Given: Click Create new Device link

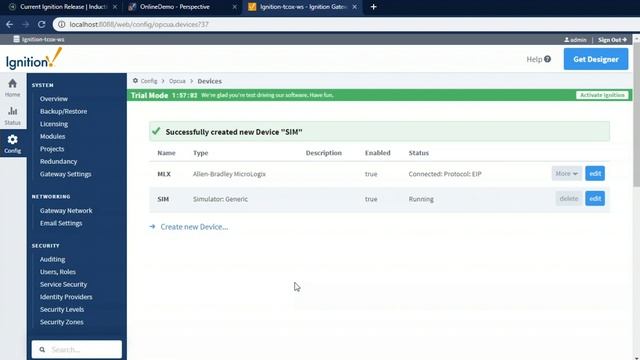Looking at the screenshot, I should [x=194, y=227].
